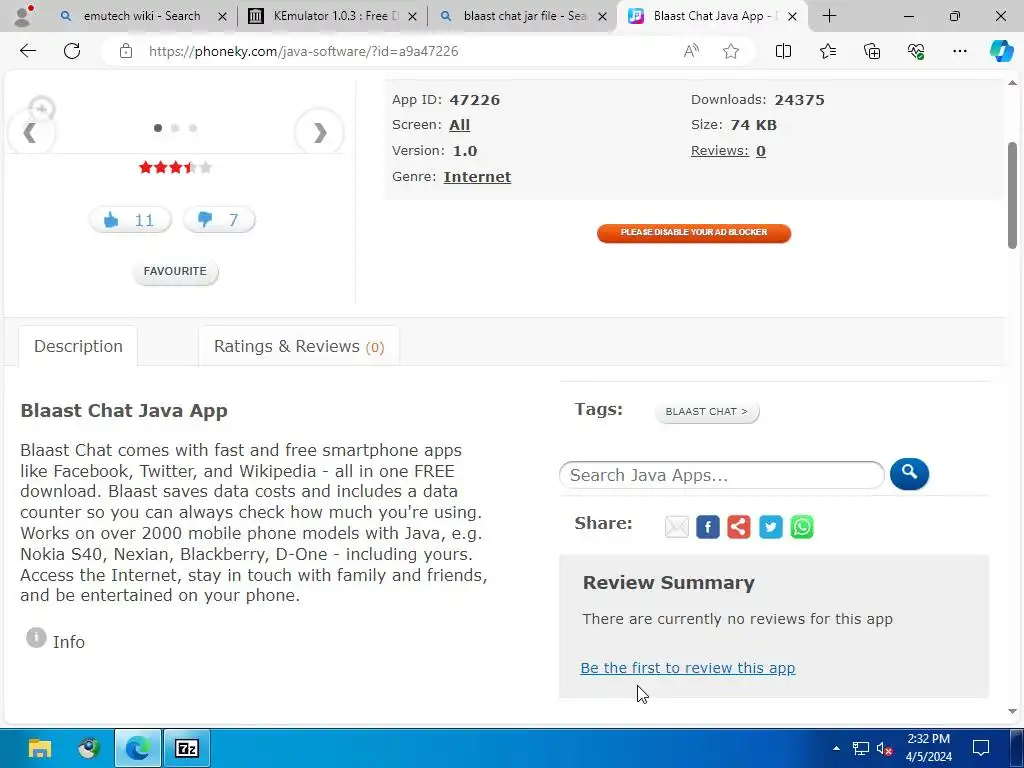Go to previous screenshot arrow
Screen dimensions: 1024x768
(x=29, y=133)
